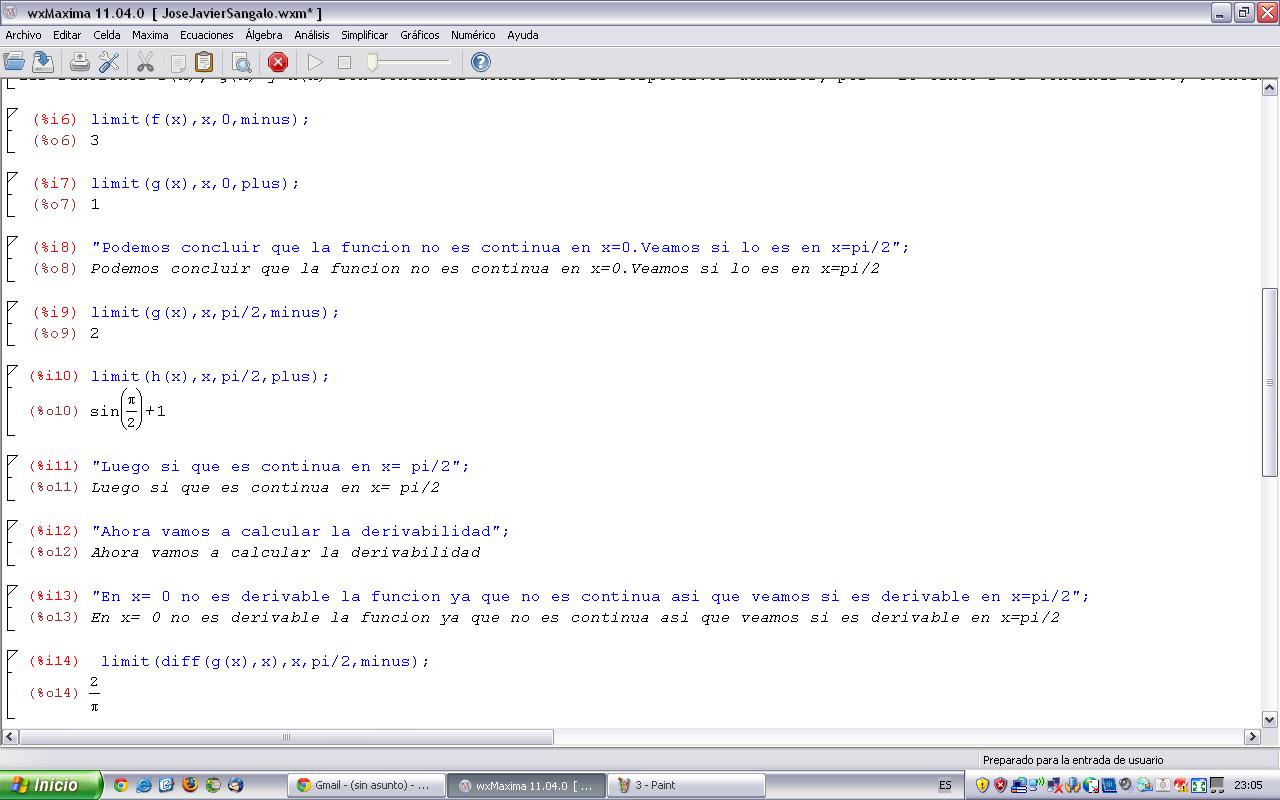Open the Editar menu

67,35
